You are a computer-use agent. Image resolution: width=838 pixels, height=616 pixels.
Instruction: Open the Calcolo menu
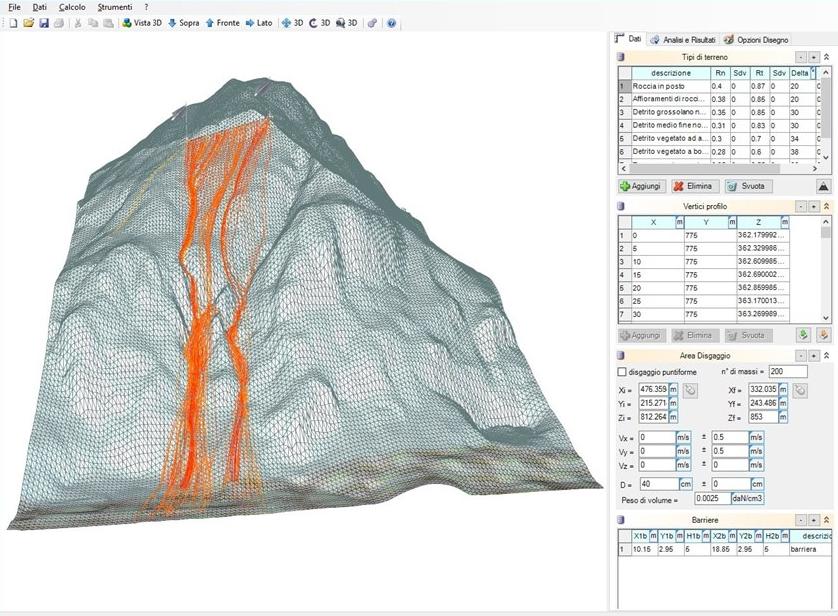tap(72, 7)
